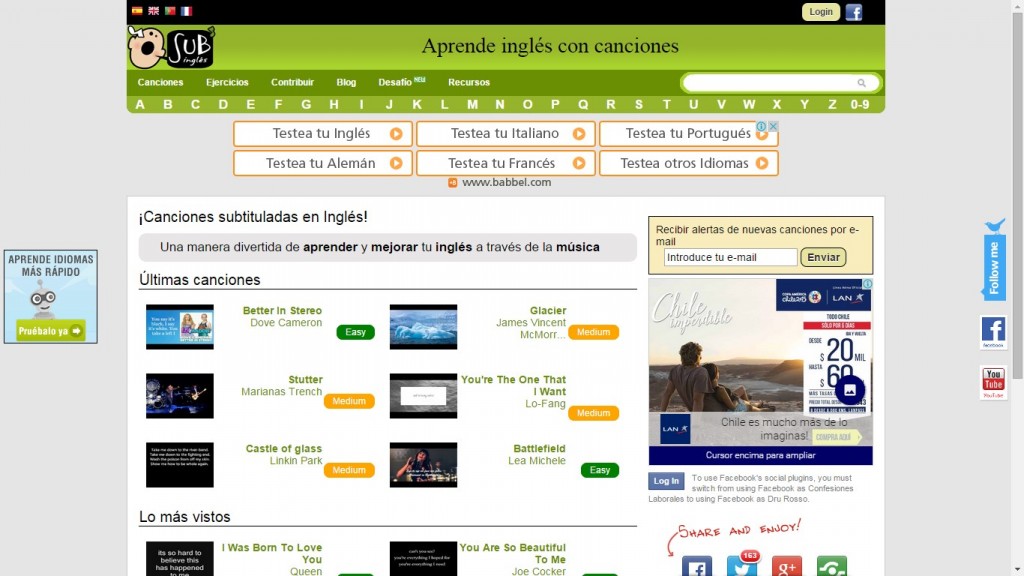Open the Glacier song thumbnail
The width and height of the screenshot is (1024, 576).
coord(423,327)
